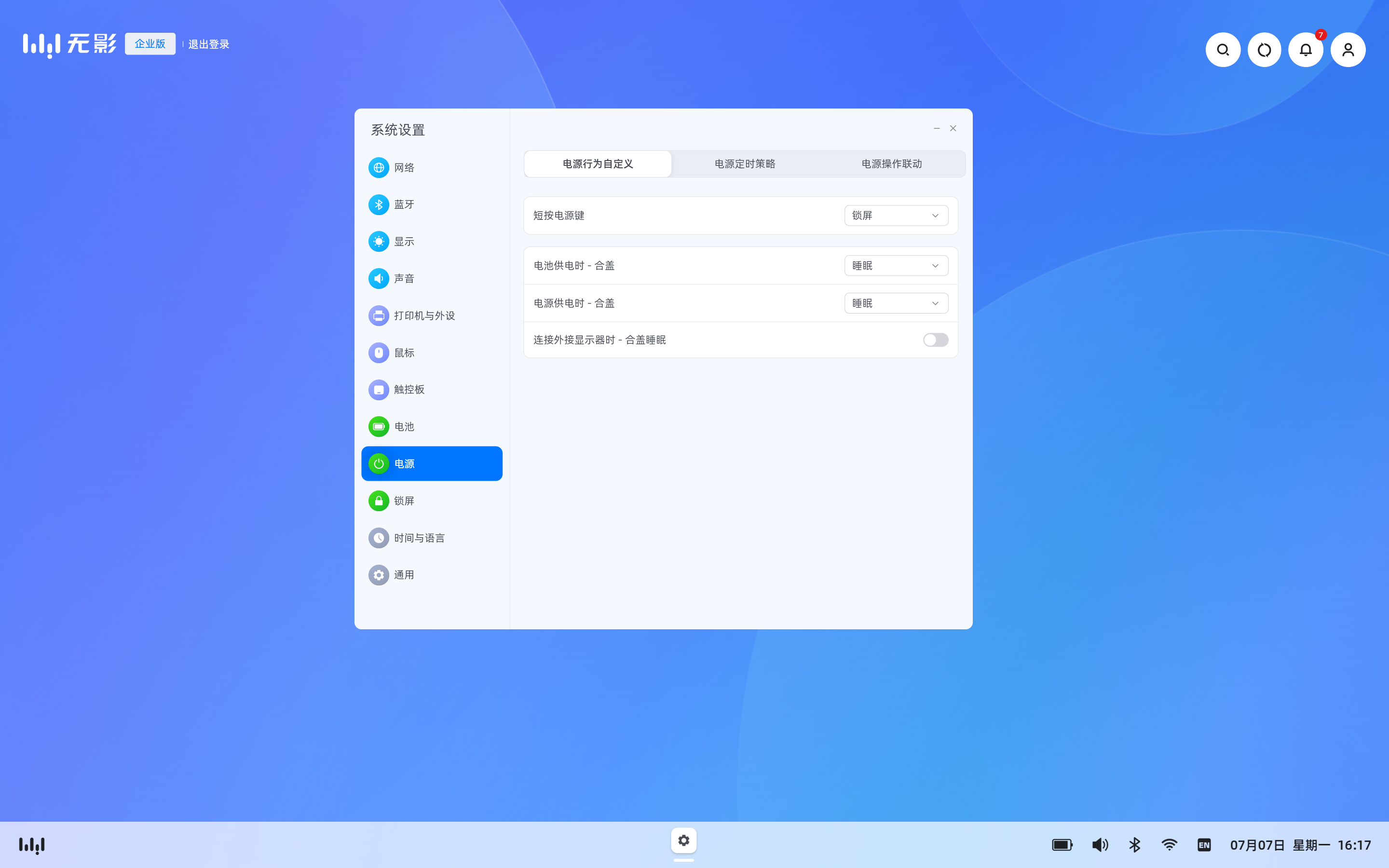Click the settings gear in taskbar center

[683, 841]
